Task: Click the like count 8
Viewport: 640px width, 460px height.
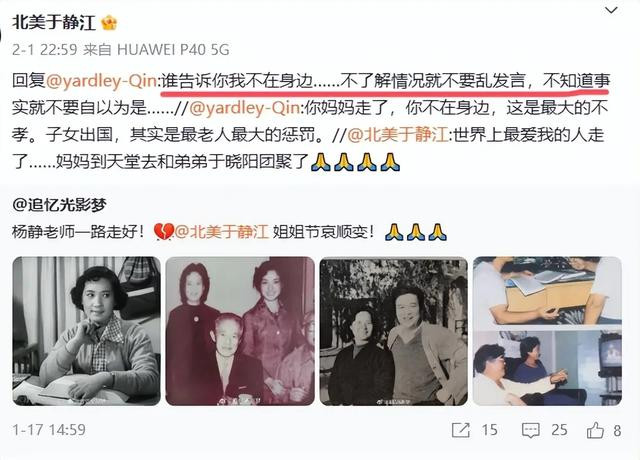Action: [x=617, y=431]
